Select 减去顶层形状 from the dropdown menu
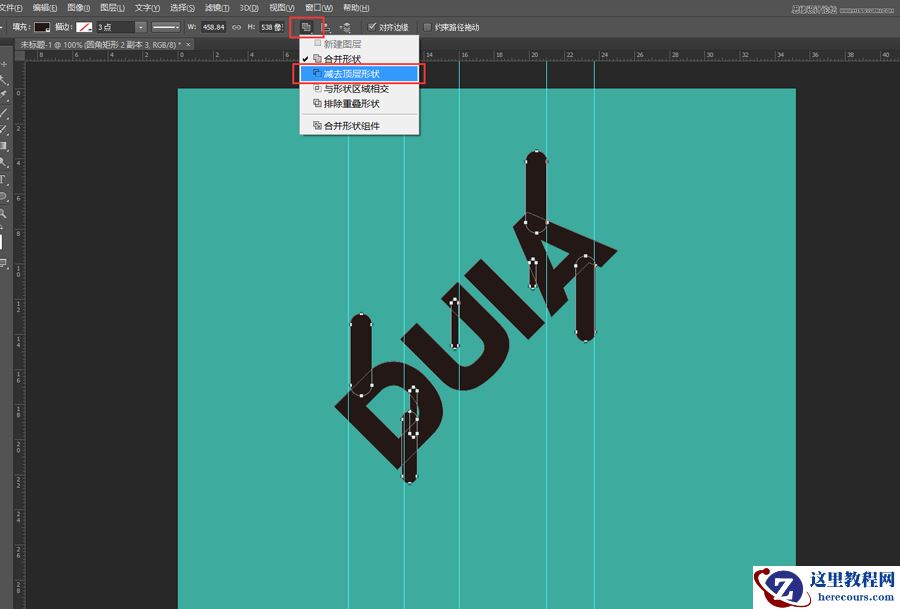 351,74
